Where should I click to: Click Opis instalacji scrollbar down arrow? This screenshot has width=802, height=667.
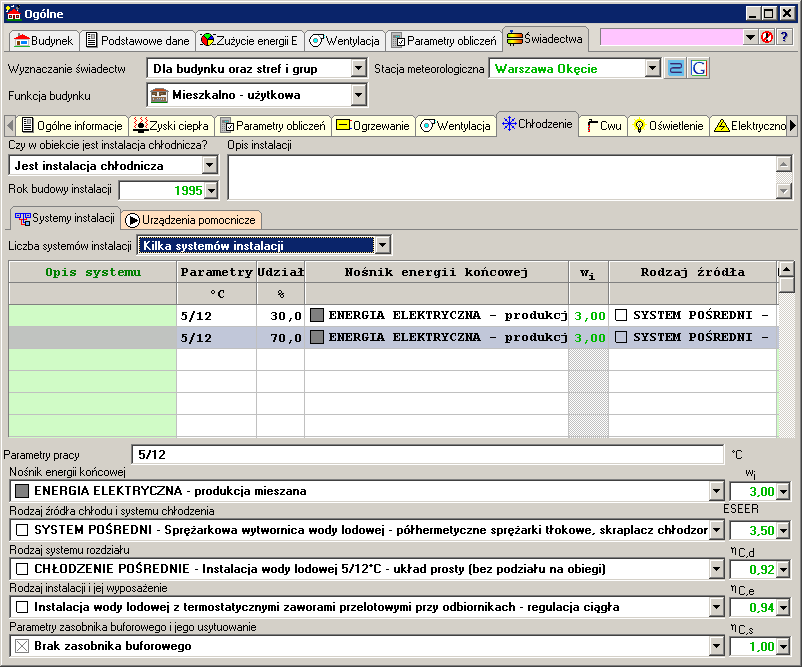point(784,191)
